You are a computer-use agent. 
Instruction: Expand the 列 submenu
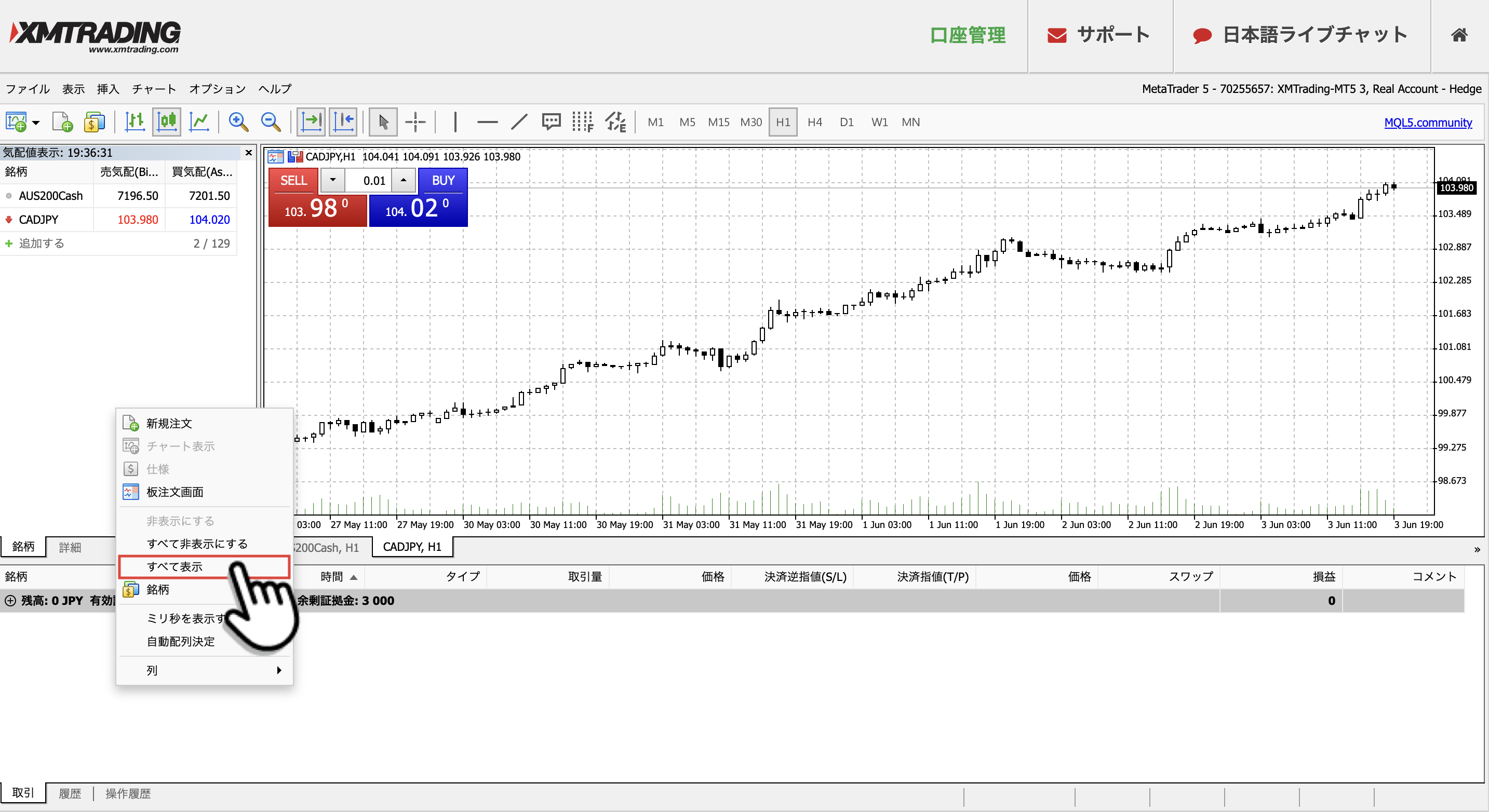click(205, 670)
